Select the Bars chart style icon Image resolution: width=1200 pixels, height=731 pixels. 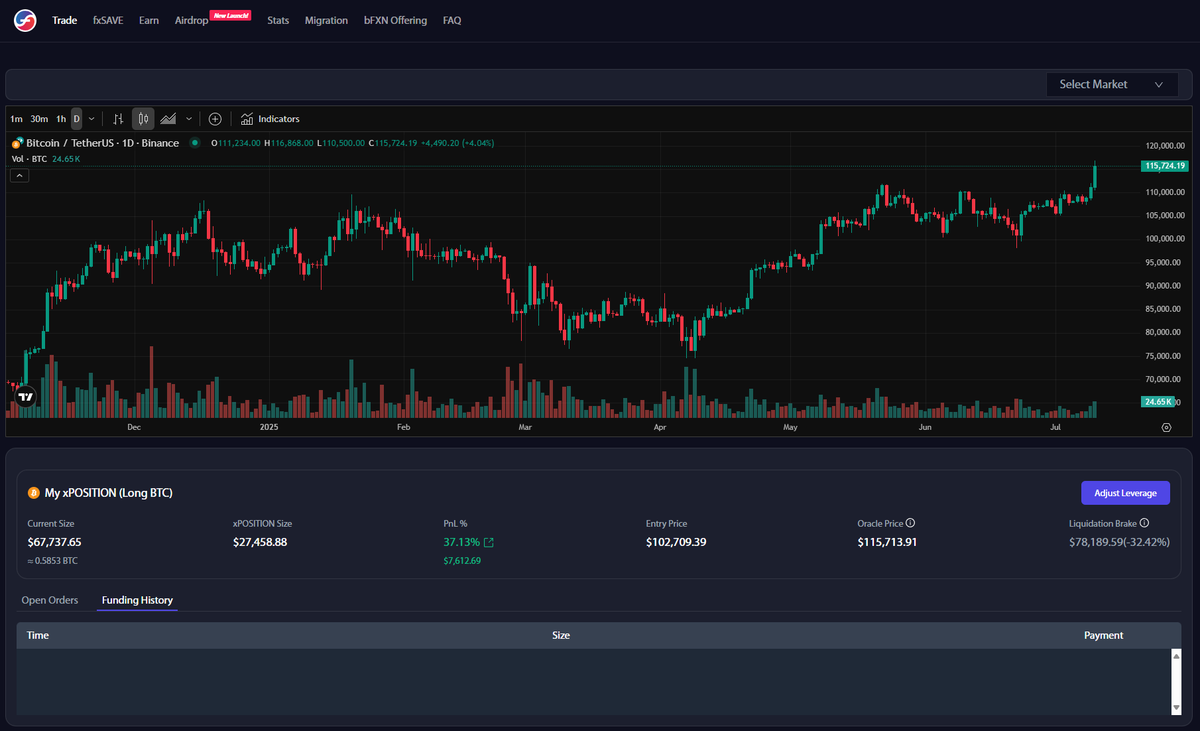point(118,119)
